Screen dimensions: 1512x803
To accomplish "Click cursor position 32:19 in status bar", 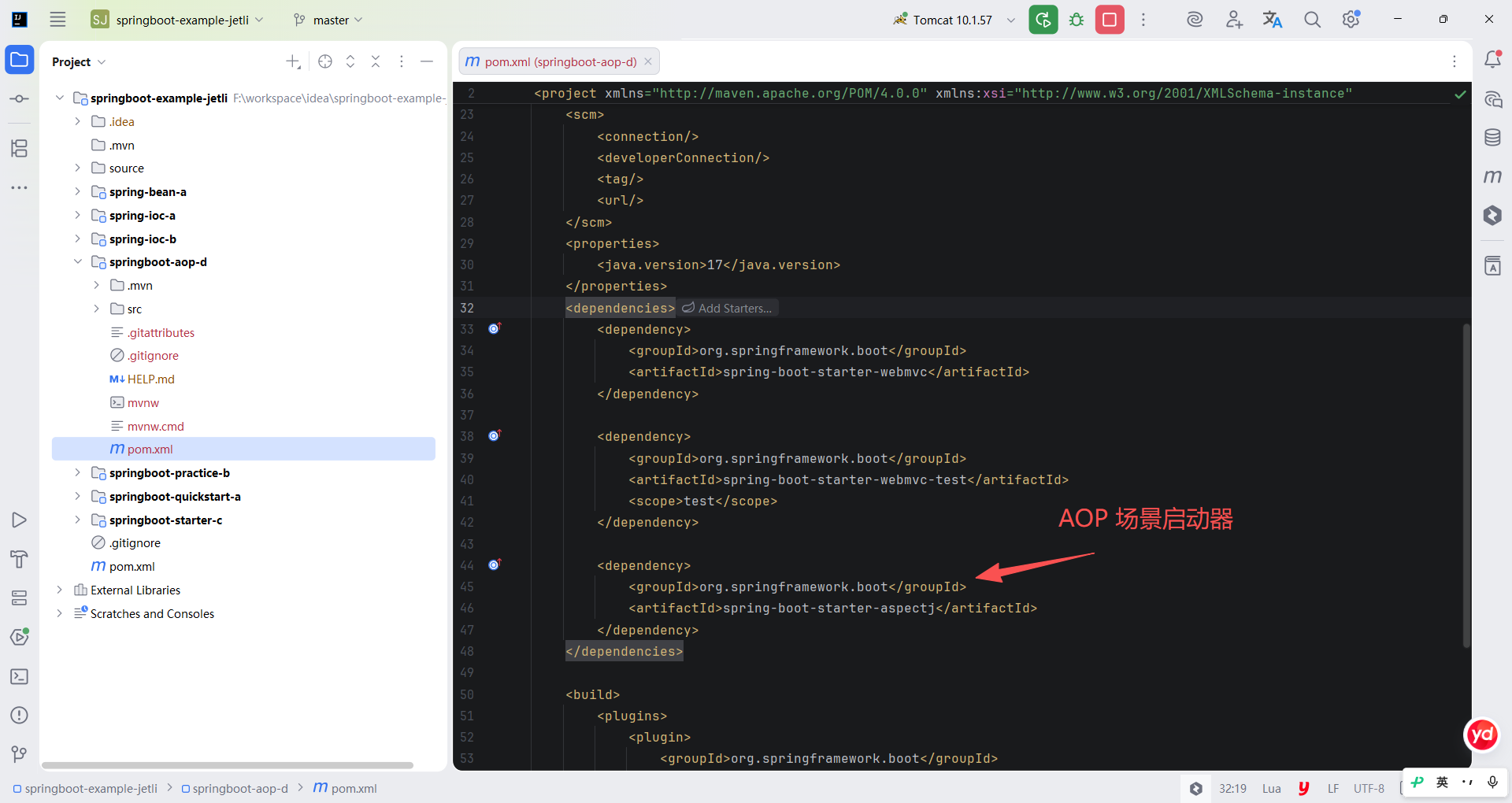I will tap(1232, 788).
